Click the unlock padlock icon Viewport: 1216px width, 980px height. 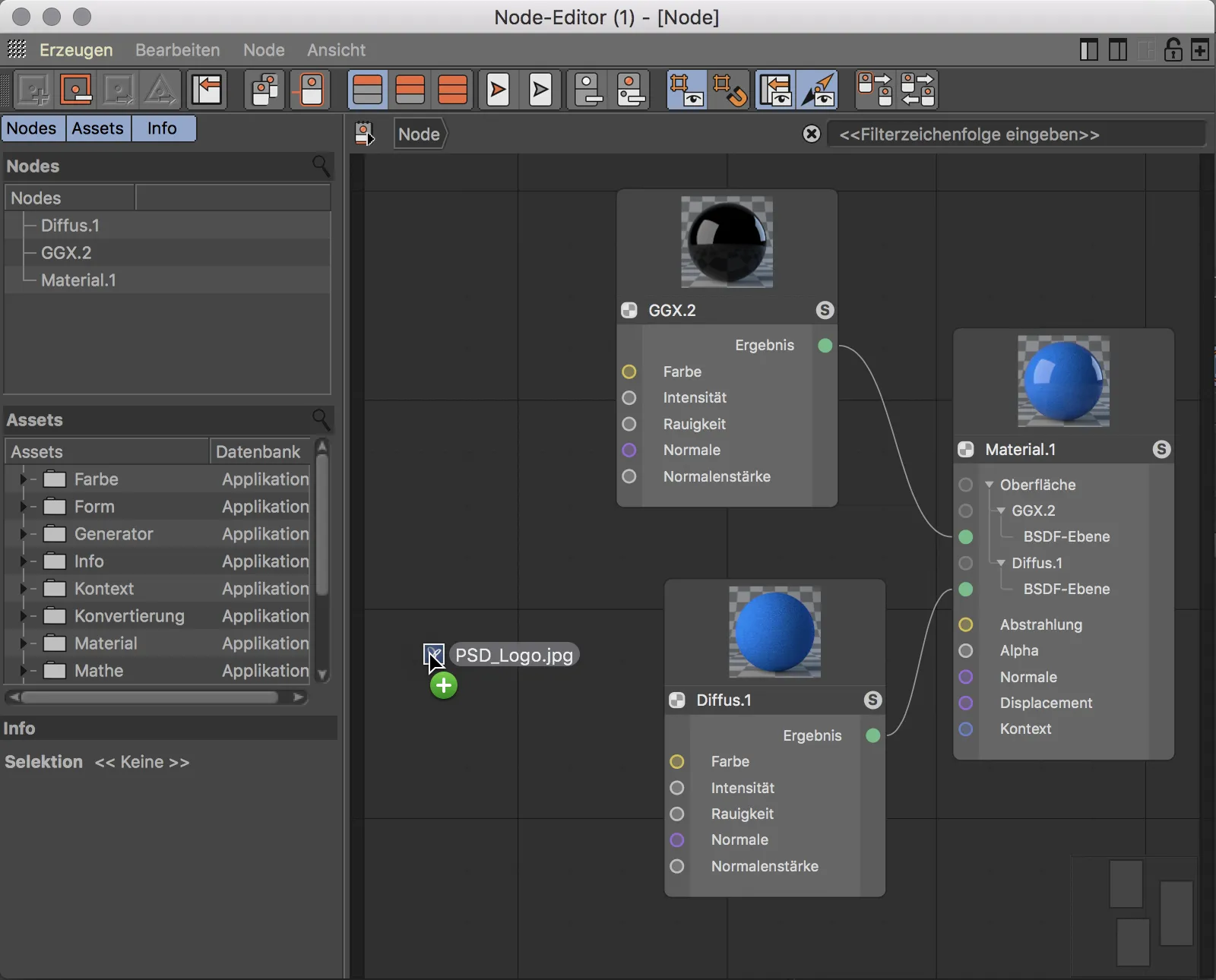coord(1173,49)
